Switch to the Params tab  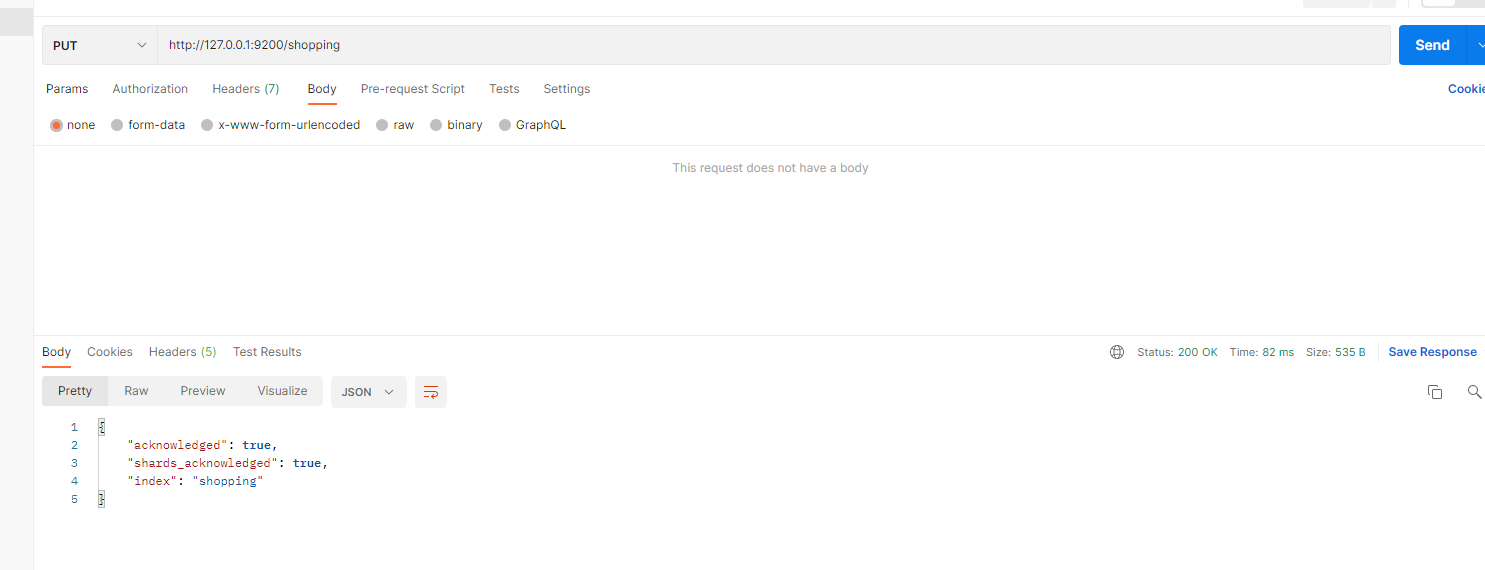(67, 89)
